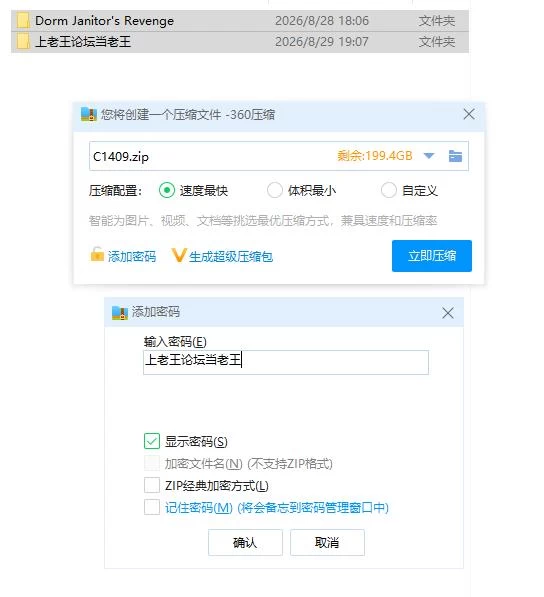Select the Dorm Janitor's Revenge folder icon
Screen dimensions: 544x597
tap(23, 21)
